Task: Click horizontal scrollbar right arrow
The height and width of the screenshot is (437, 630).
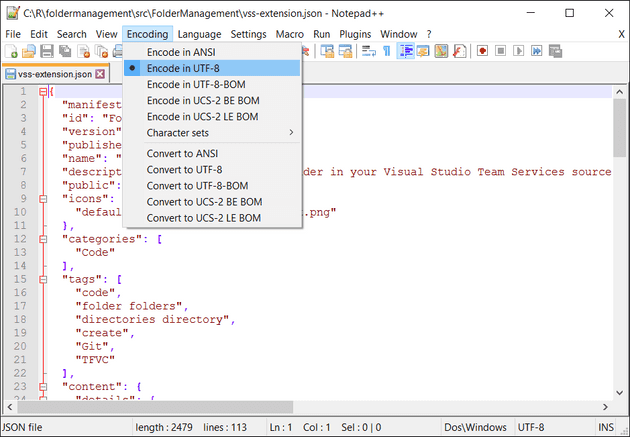Action: coord(605,407)
